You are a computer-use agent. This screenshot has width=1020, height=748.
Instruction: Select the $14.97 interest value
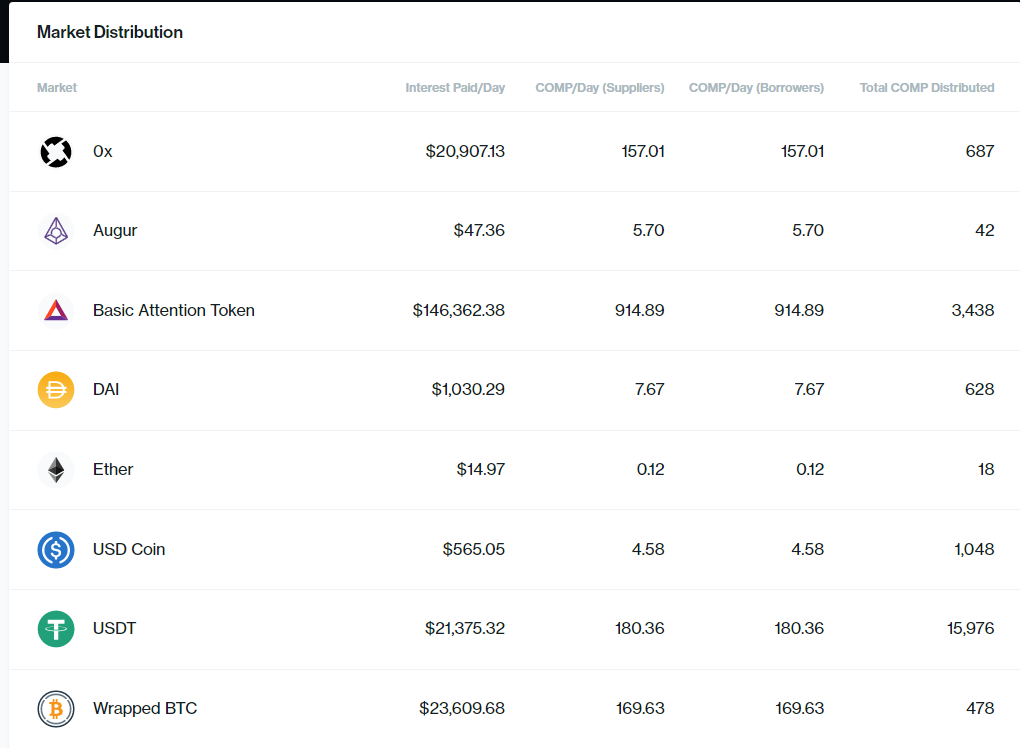481,470
